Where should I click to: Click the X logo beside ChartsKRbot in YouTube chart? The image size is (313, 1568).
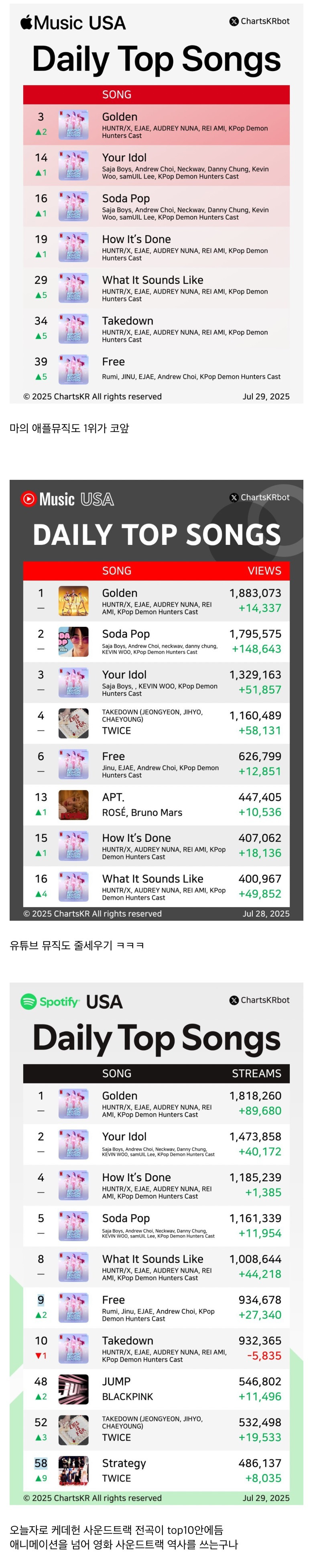(x=234, y=498)
